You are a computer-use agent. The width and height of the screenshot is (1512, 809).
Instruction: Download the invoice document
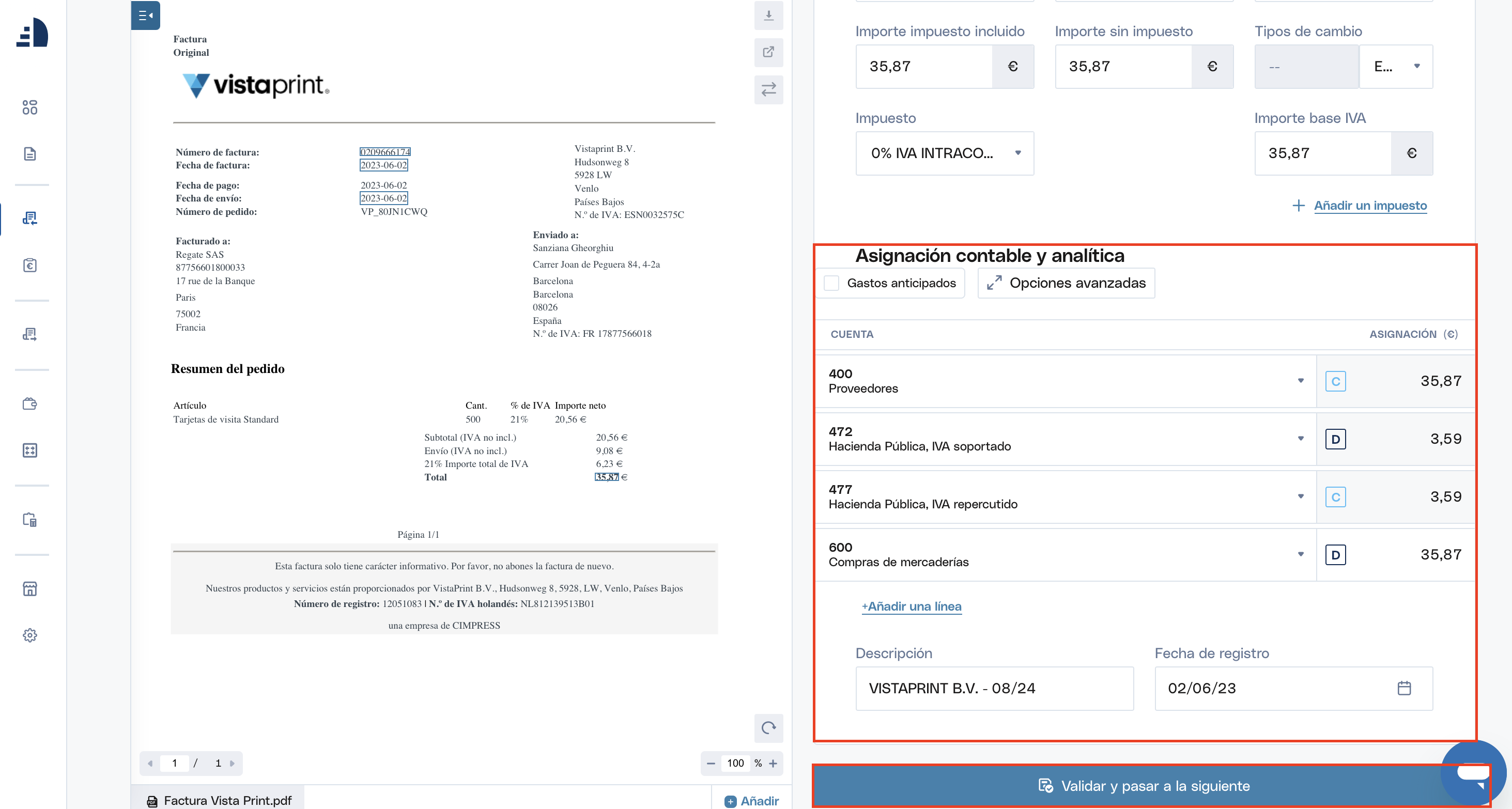(768, 16)
